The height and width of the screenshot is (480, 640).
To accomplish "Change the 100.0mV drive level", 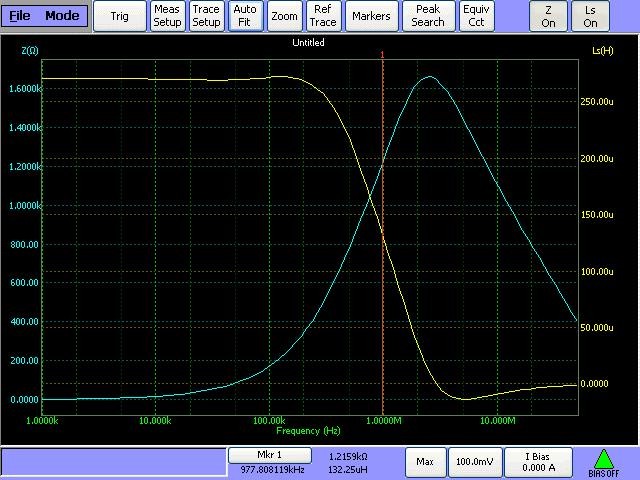I will (475, 462).
